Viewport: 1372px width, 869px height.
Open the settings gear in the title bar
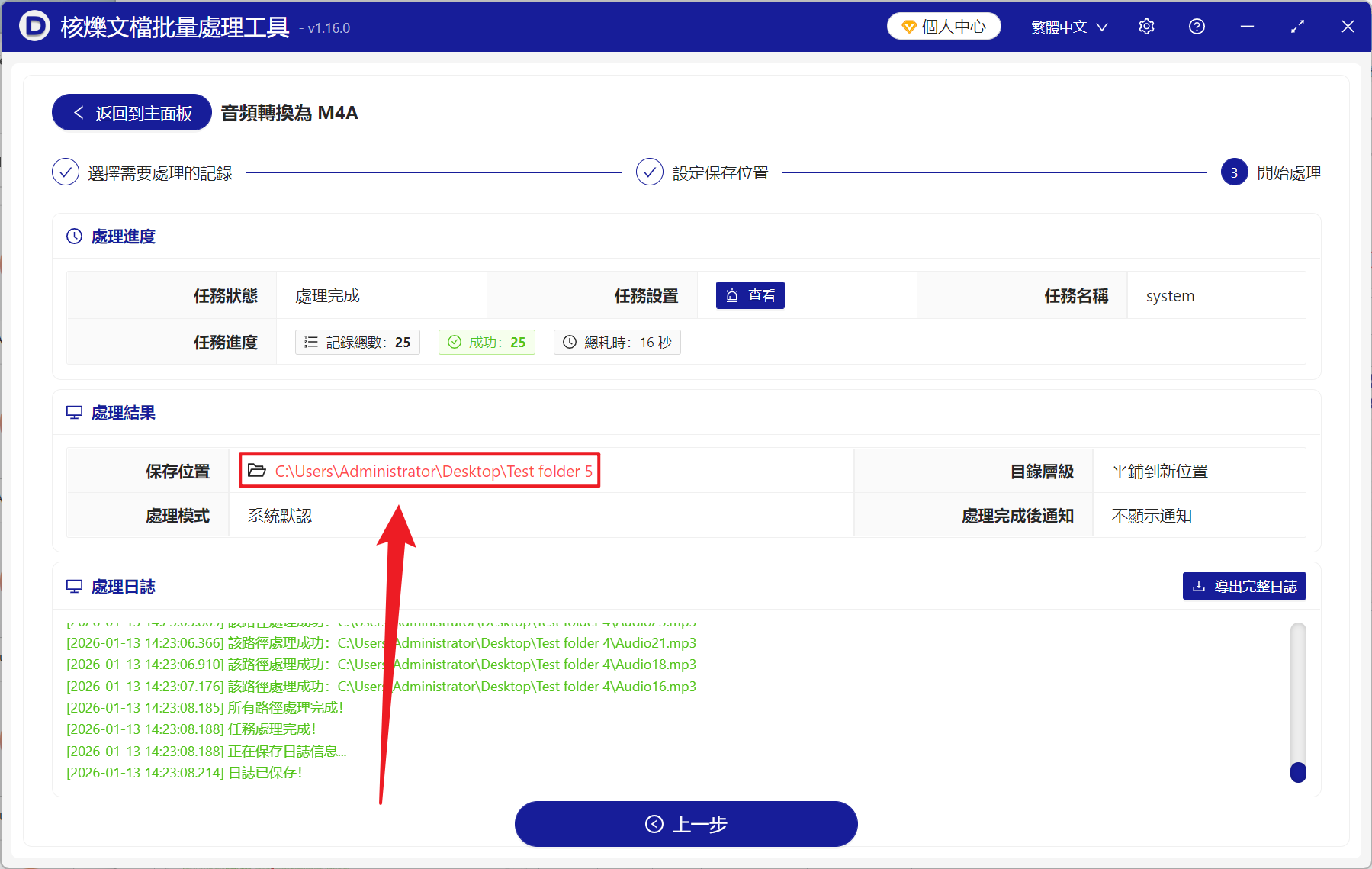[1146, 26]
